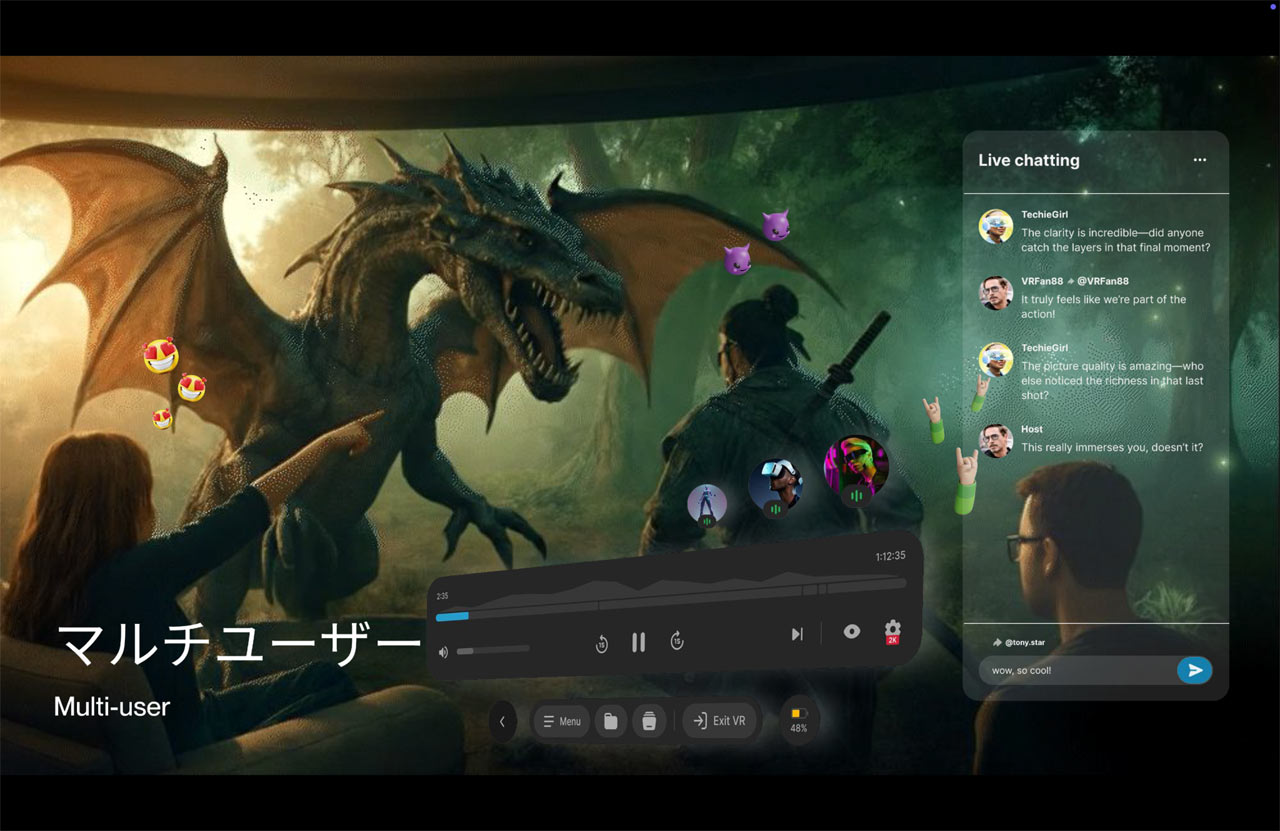Skip to the next video
The width and height of the screenshot is (1280, 831).
(797, 634)
